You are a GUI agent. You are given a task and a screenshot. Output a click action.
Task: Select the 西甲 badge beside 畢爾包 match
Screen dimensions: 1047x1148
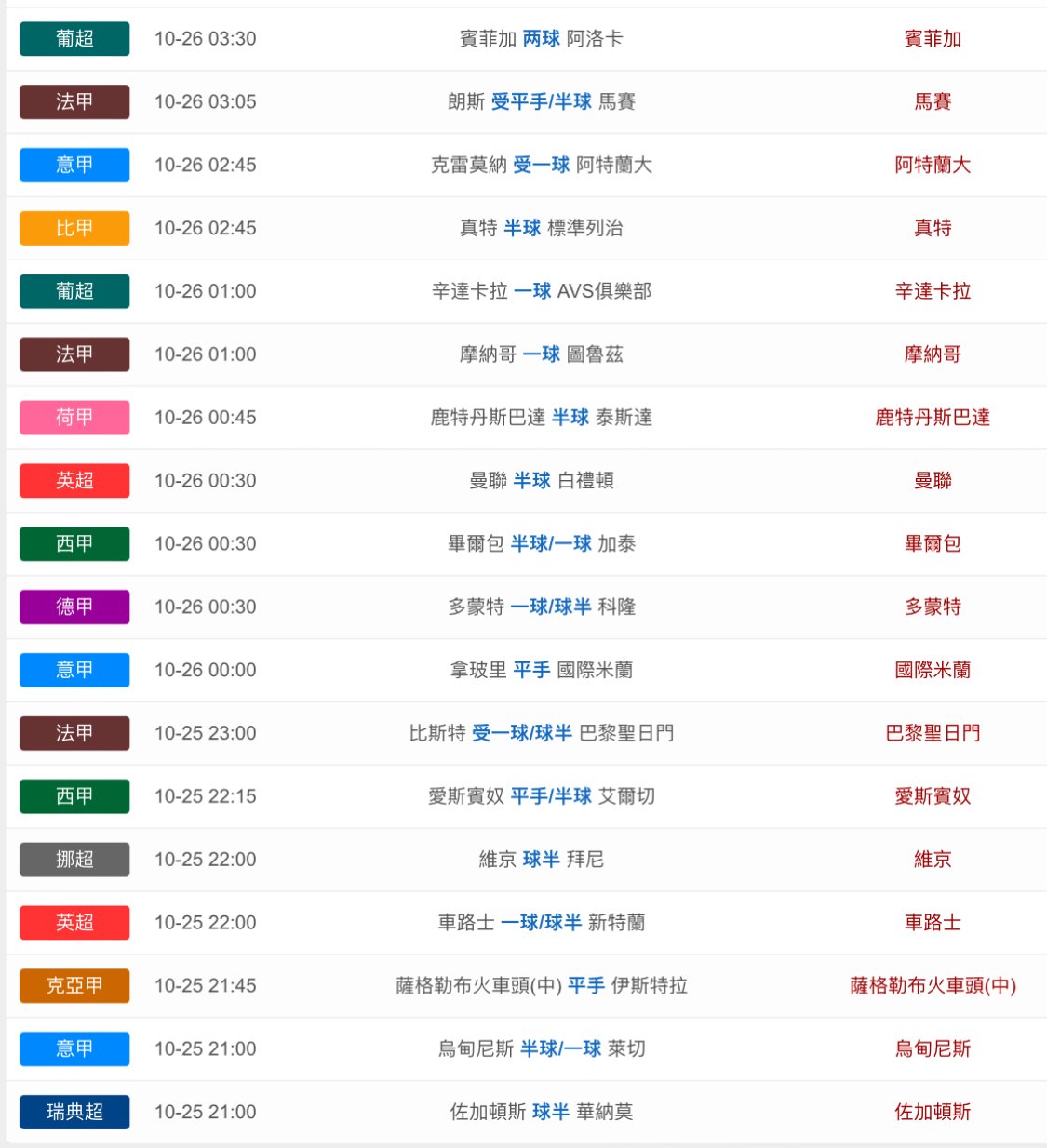(x=74, y=543)
